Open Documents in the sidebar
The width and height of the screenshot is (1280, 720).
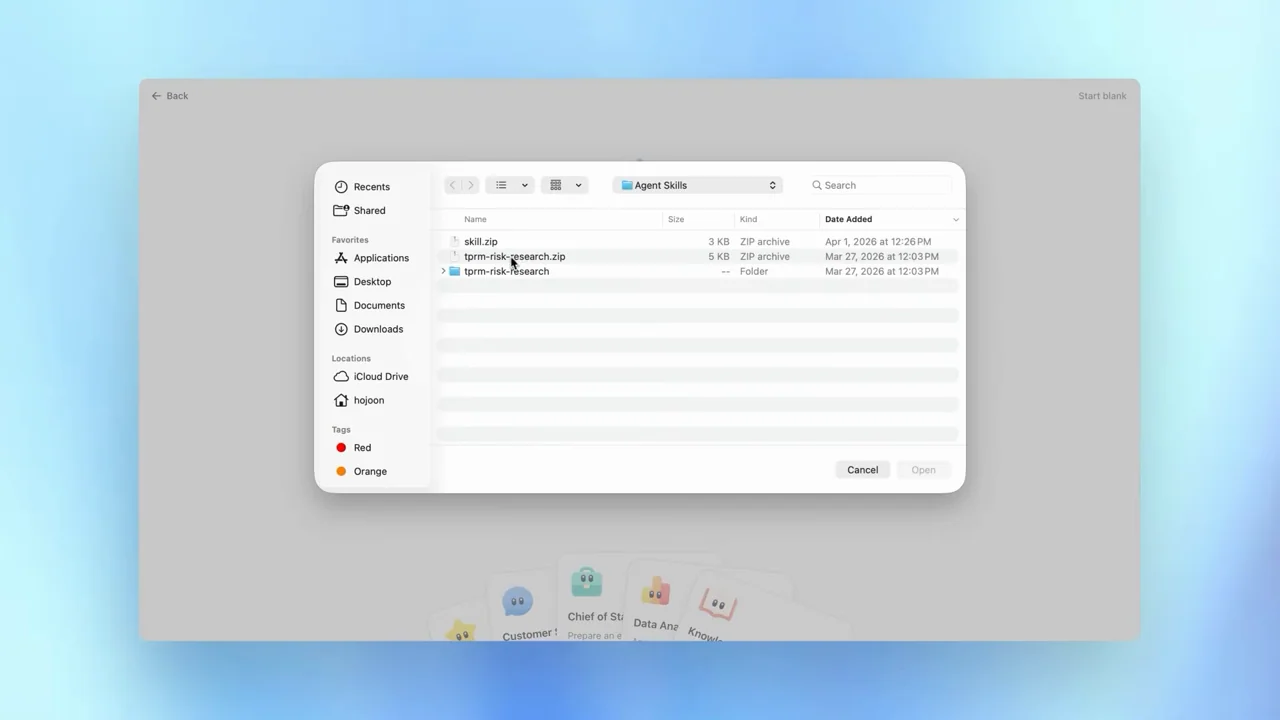pos(369,306)
